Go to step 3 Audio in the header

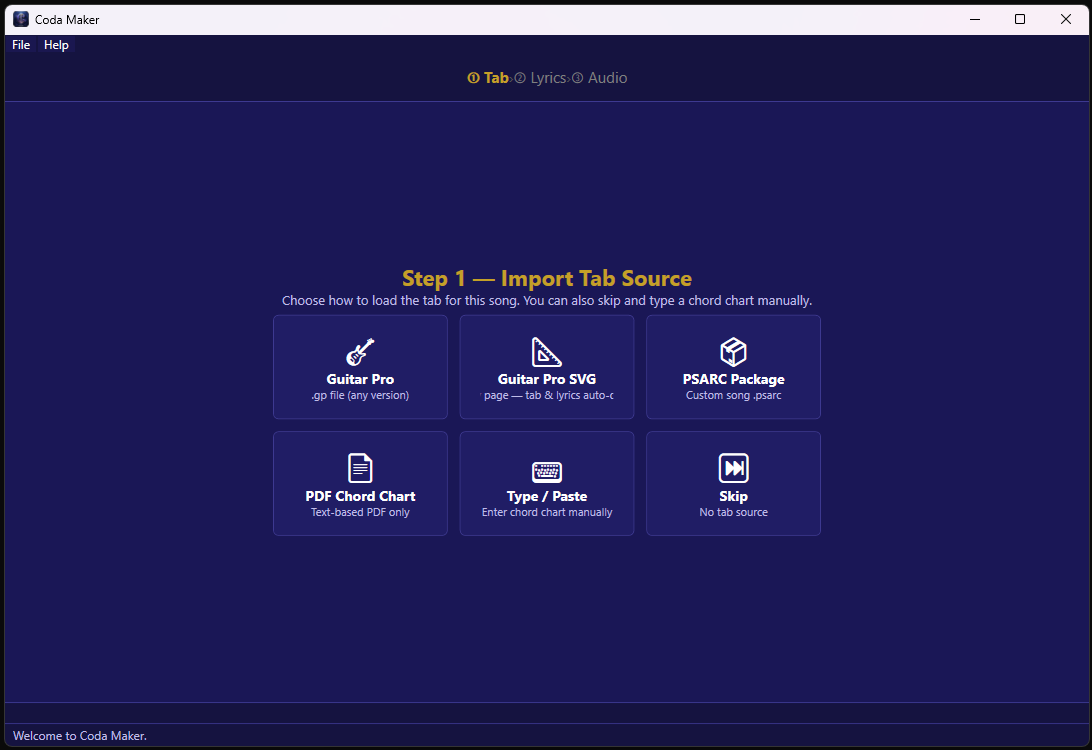click(599, 78)
